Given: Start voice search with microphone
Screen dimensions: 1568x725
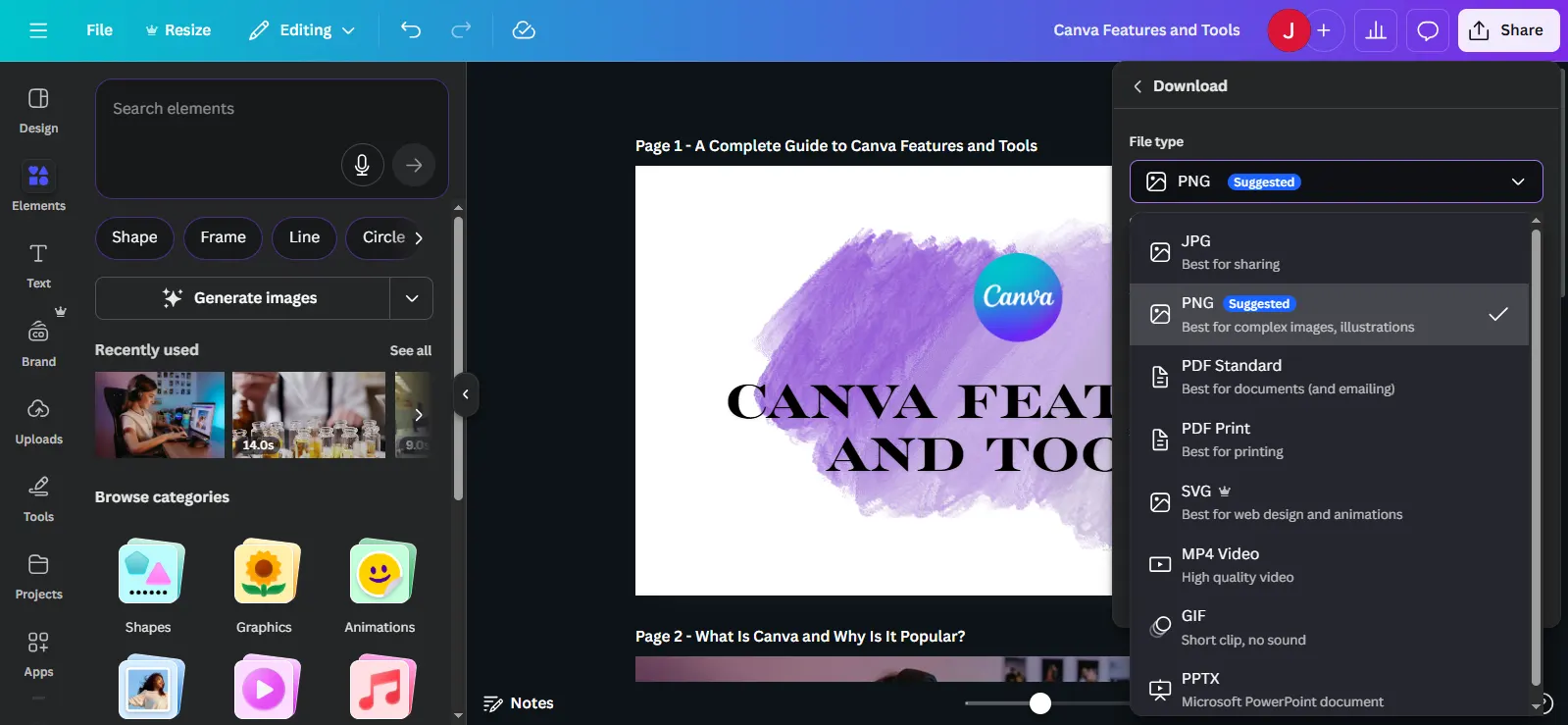Looking at the screenshot, I should [362, 165].
